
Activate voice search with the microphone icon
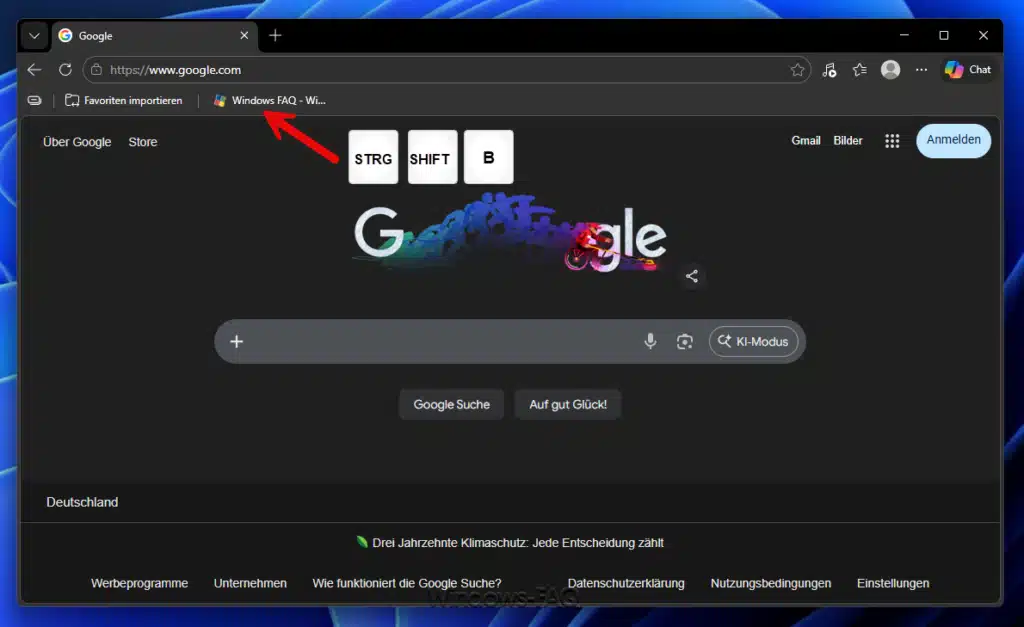pyautogui.click(x=650, y=341)
